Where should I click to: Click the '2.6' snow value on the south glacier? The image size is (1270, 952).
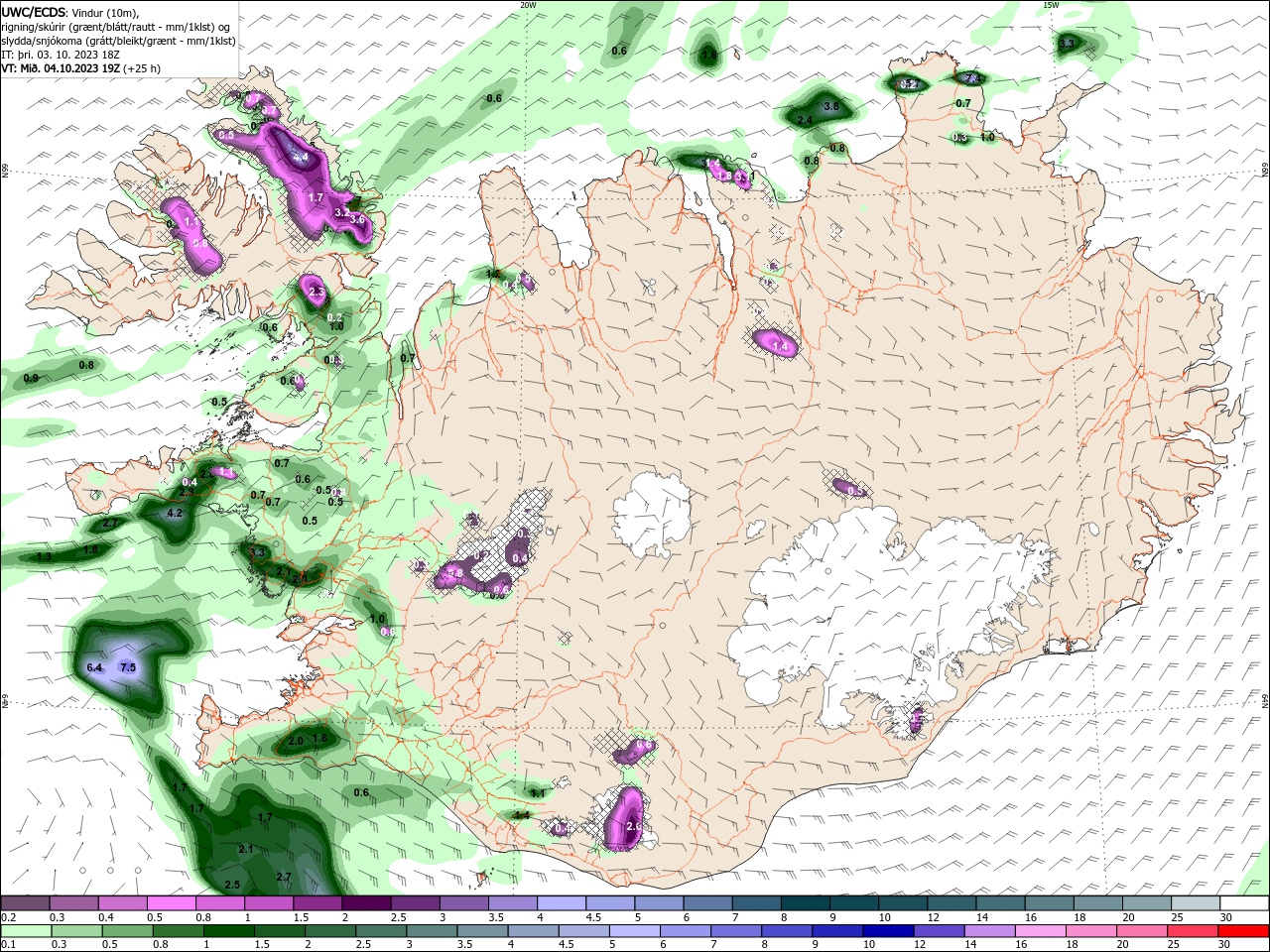point(634,825)
